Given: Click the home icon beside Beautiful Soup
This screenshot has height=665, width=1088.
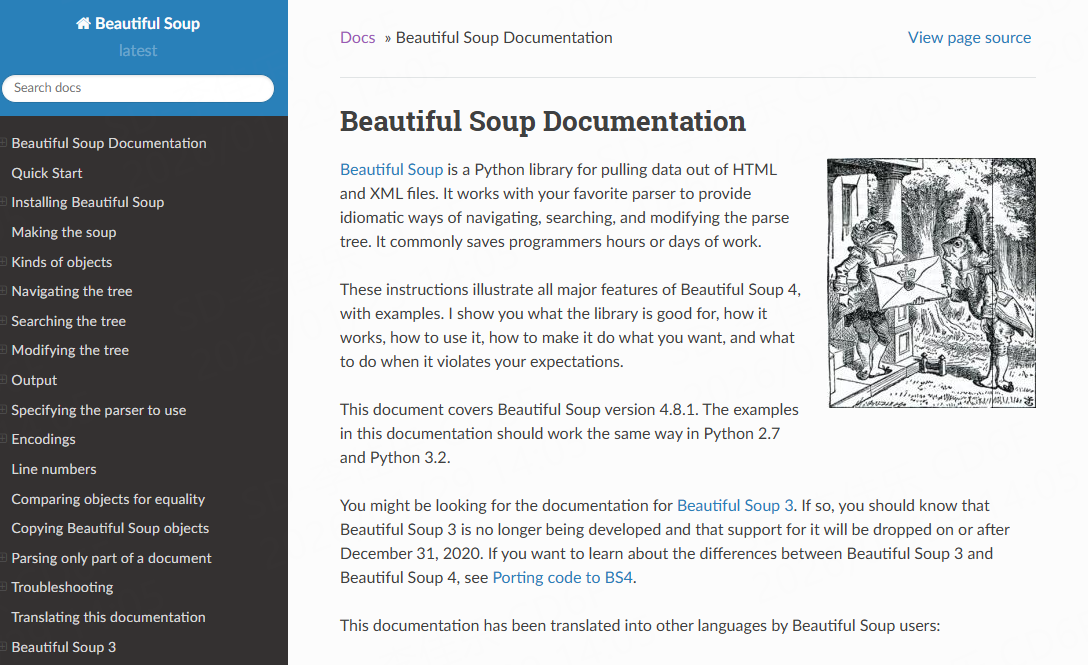Looking at the screenshot, I should point(82,22).
